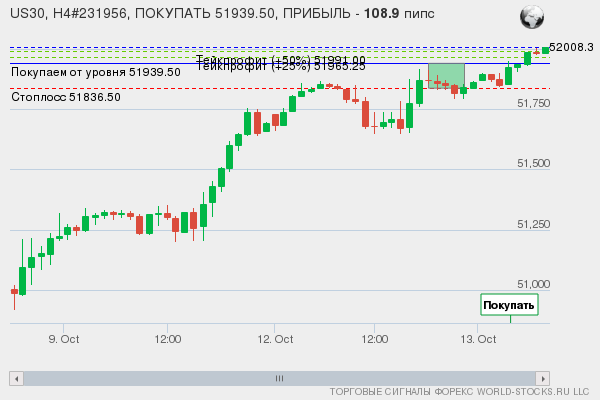
Task: Click the 9. Oct date axis label
Action: [x=64, y=339]
